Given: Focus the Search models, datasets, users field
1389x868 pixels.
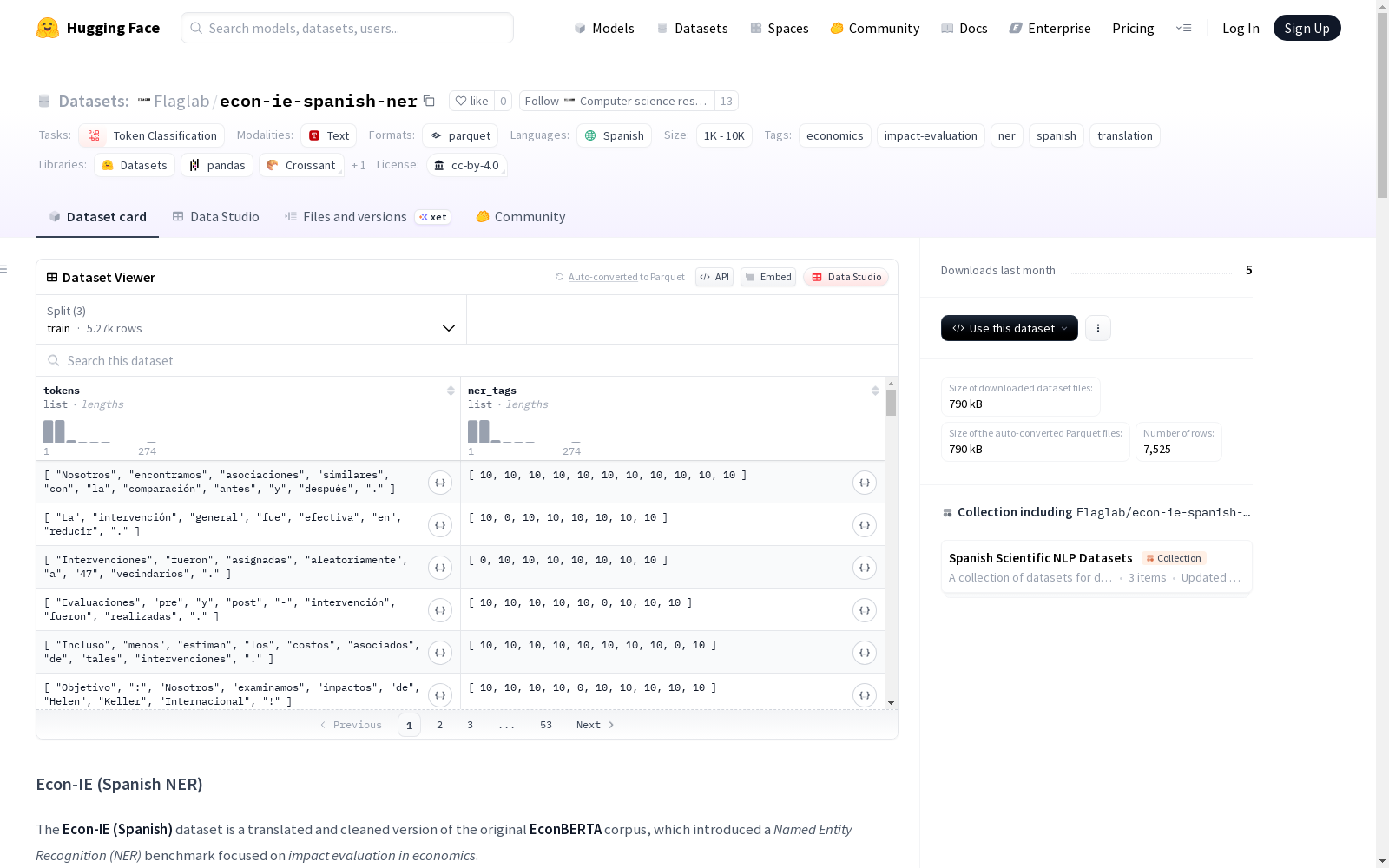Looking at the screenshot, I should (347, 28).
